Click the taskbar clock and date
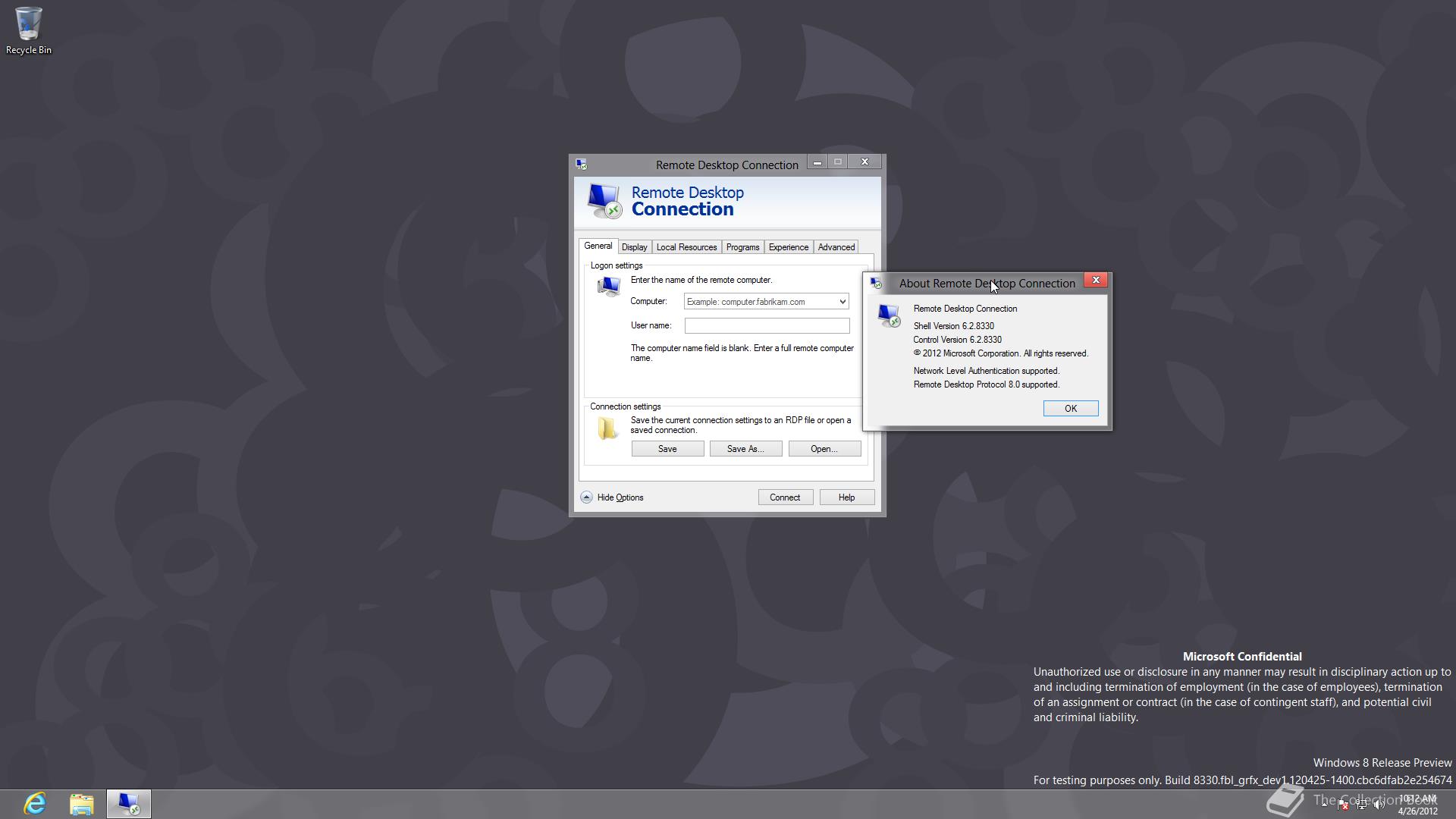The height and width of the screenshot is (819, 1456). [x=1417, y=805]
